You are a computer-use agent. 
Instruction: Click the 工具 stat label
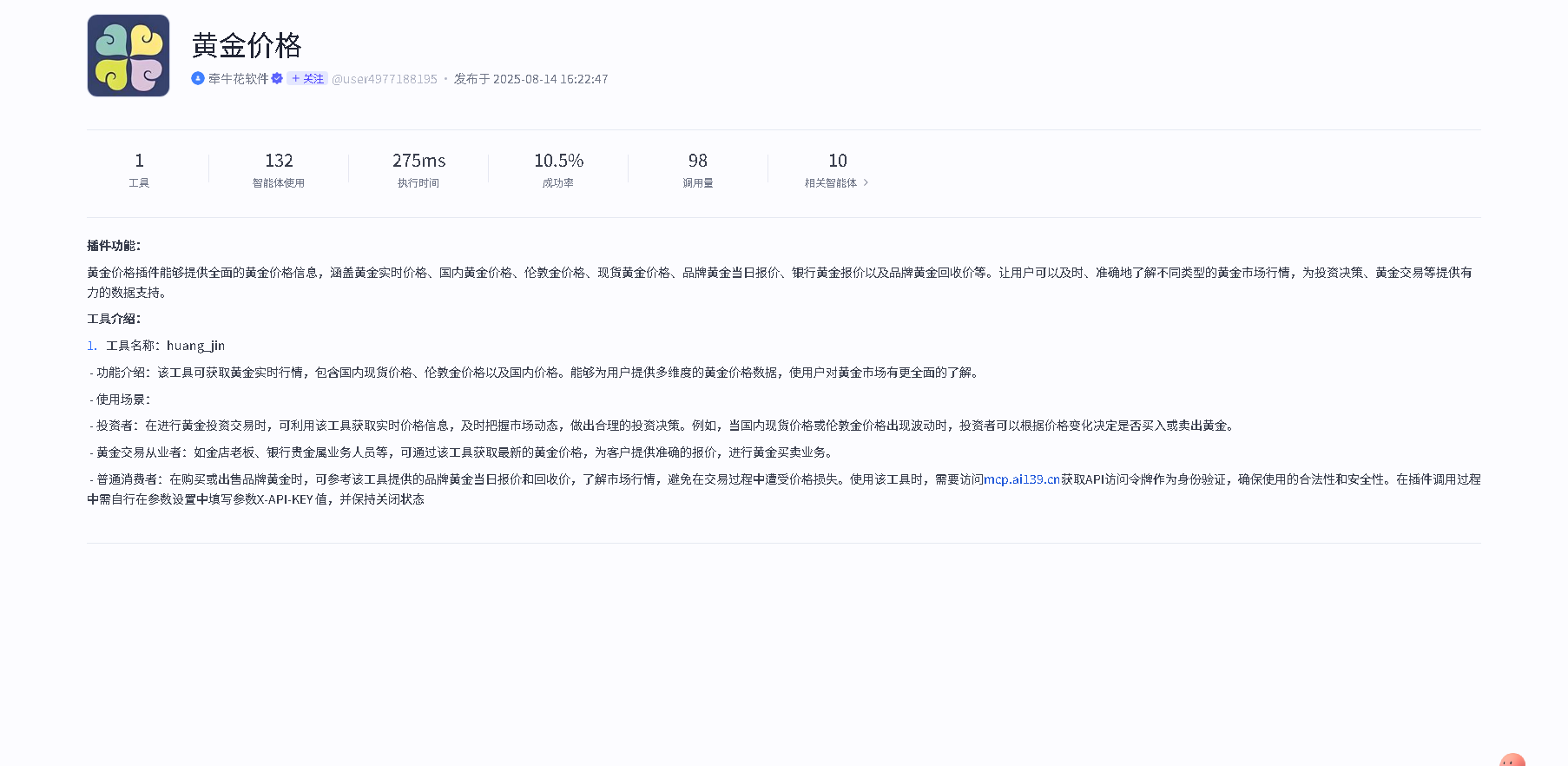(139, 183)
